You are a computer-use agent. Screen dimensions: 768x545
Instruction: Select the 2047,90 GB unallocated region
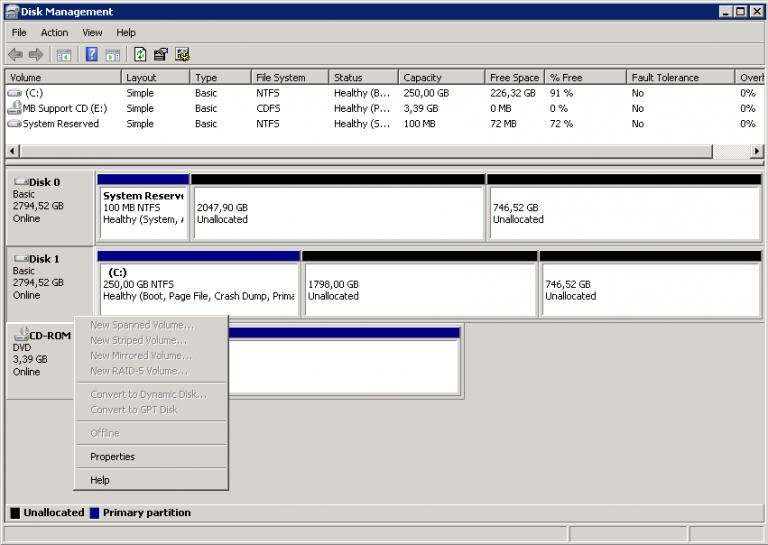pos(337,212)
